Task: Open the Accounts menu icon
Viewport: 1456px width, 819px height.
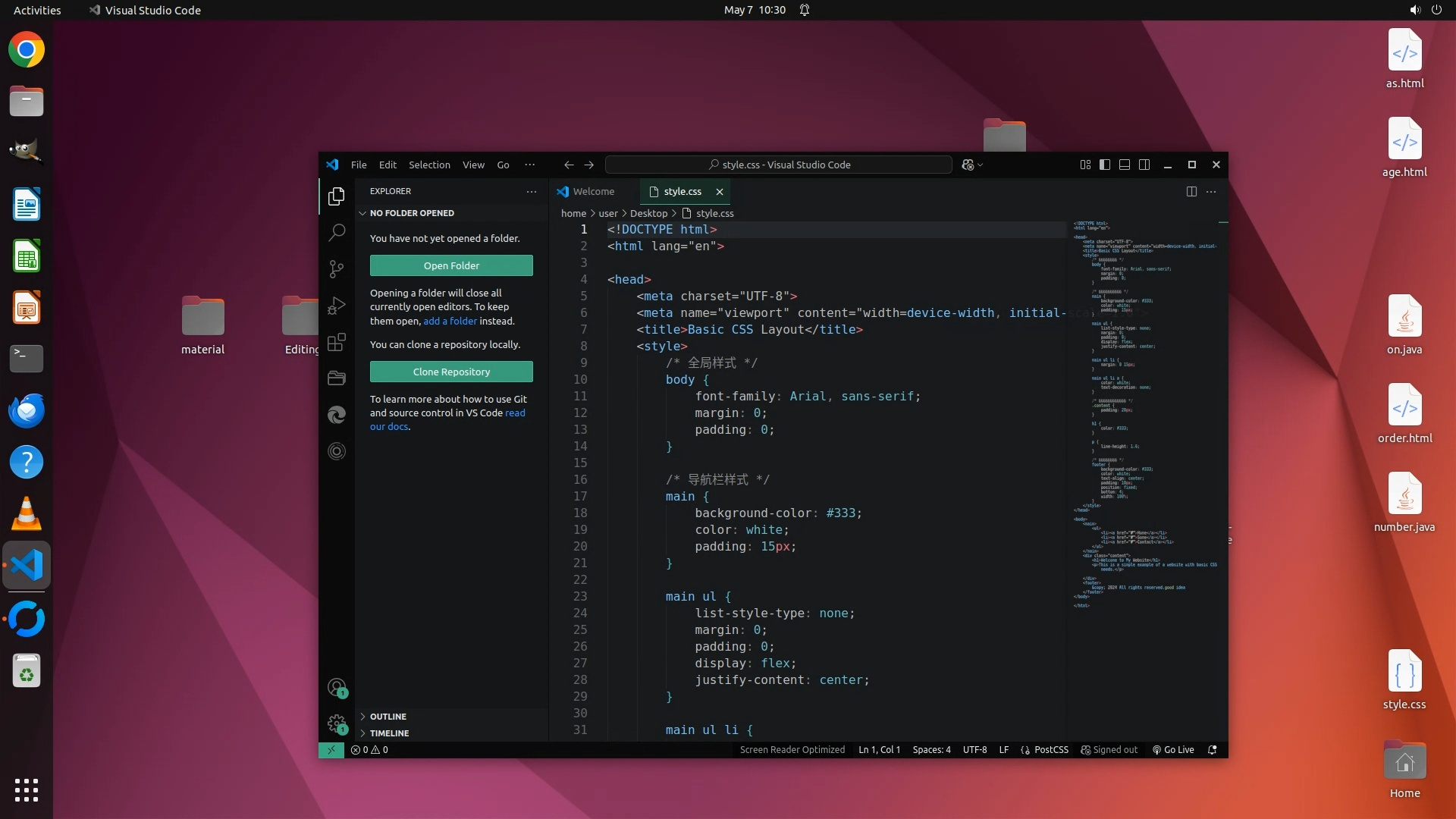Action: click(337, 688)
